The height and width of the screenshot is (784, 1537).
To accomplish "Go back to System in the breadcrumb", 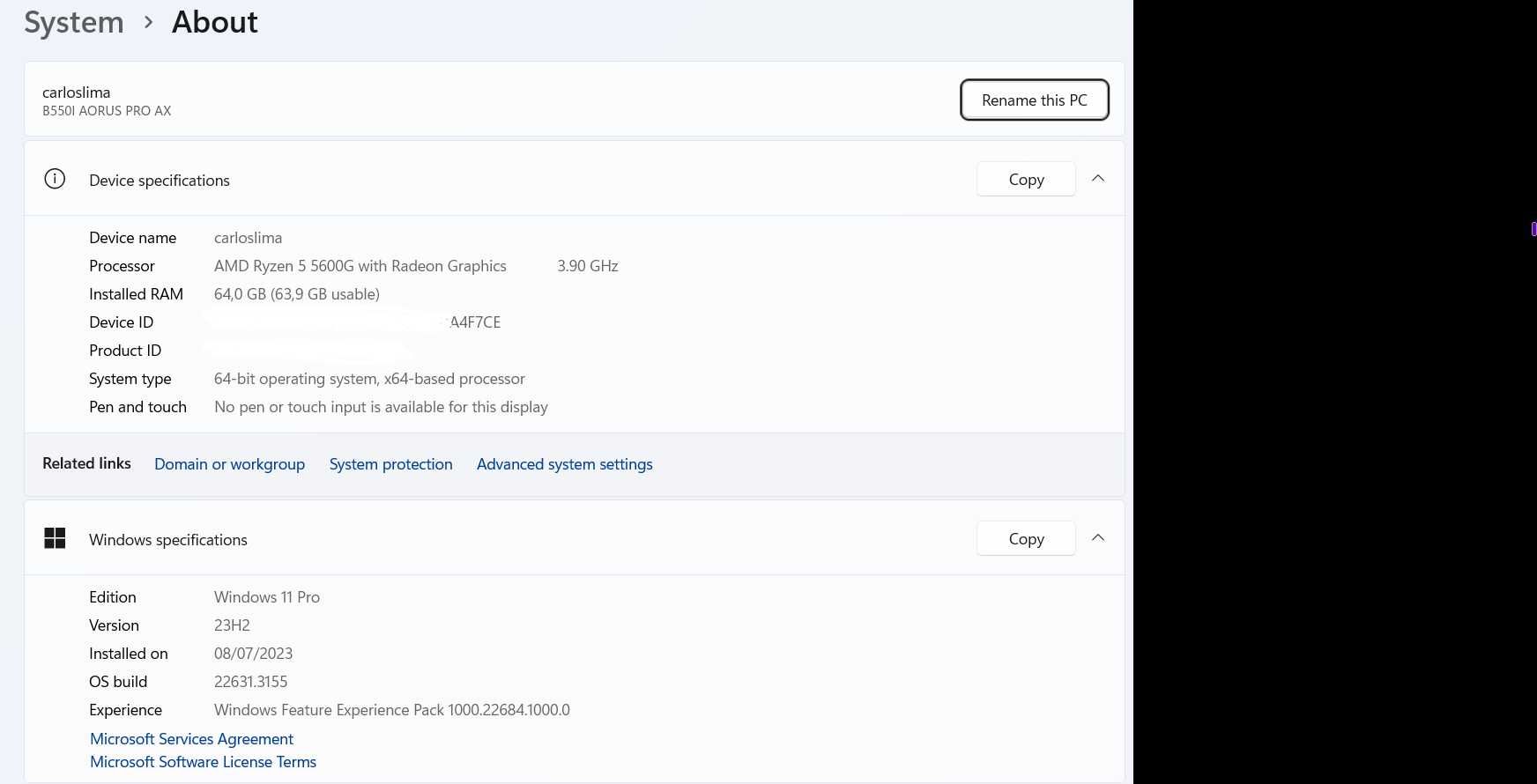I will pos(74,22).
